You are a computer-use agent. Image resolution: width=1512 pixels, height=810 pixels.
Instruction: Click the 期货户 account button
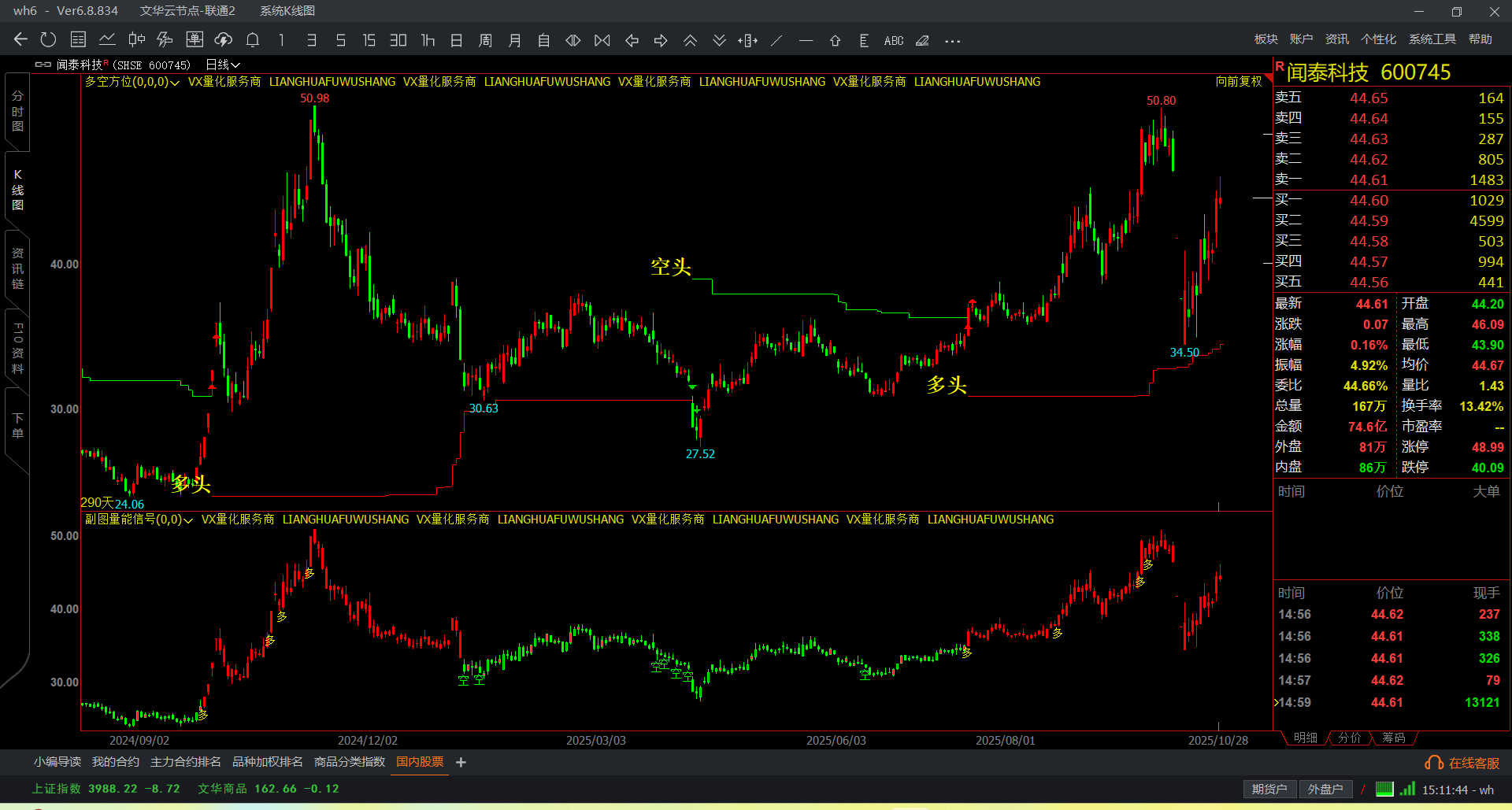1269,789
